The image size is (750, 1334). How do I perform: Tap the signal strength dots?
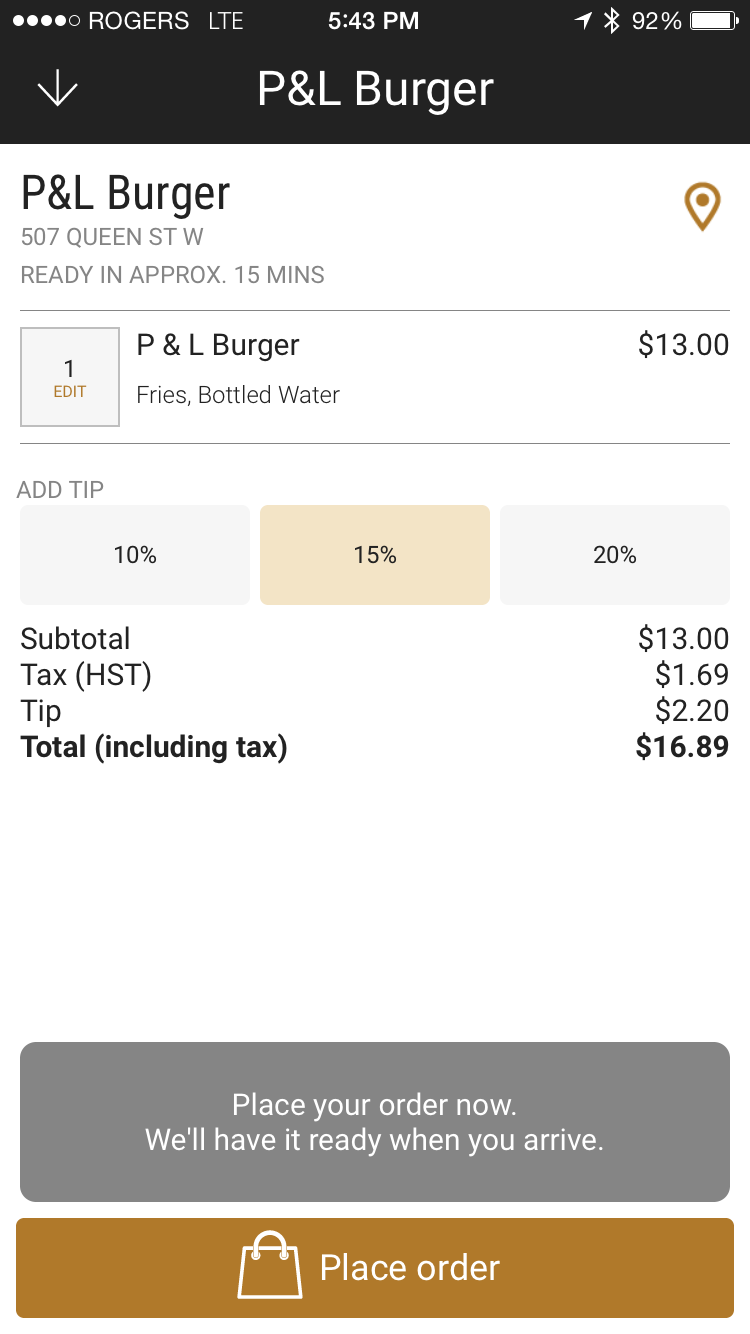point(46,21)
